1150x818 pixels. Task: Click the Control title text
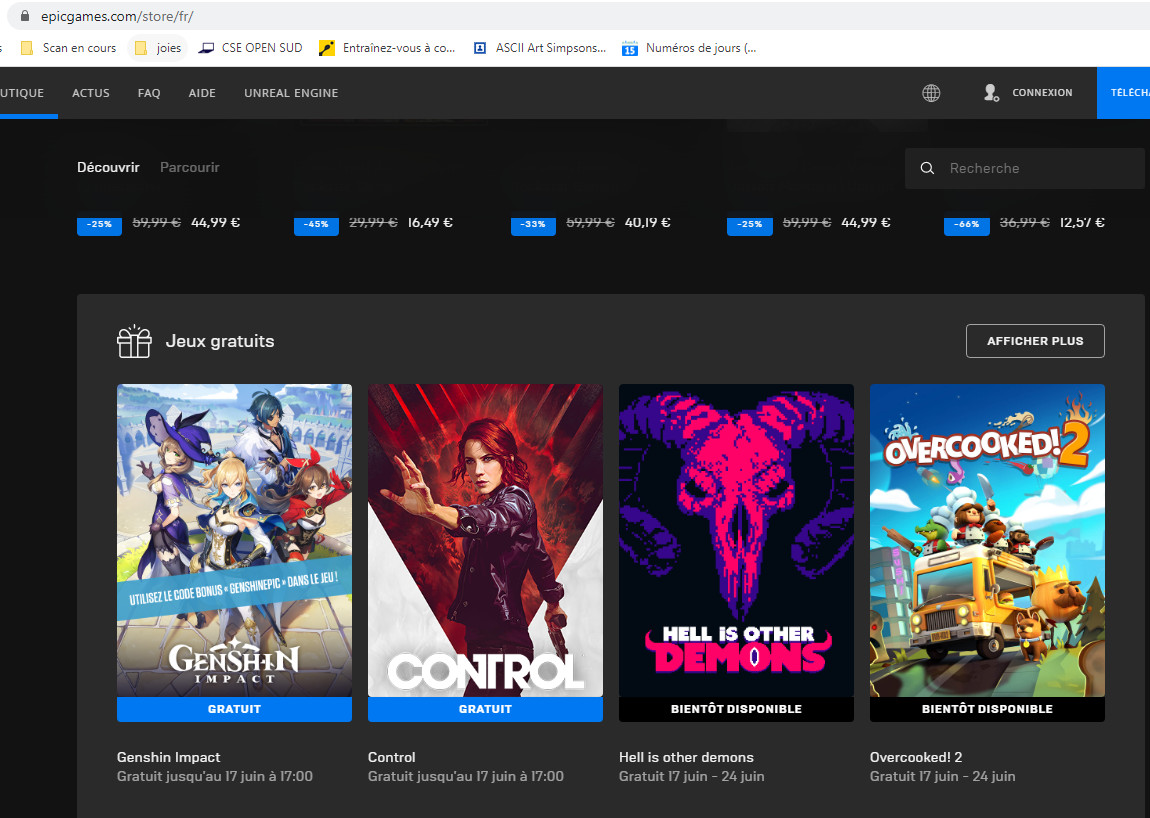[x=392, y=757]
